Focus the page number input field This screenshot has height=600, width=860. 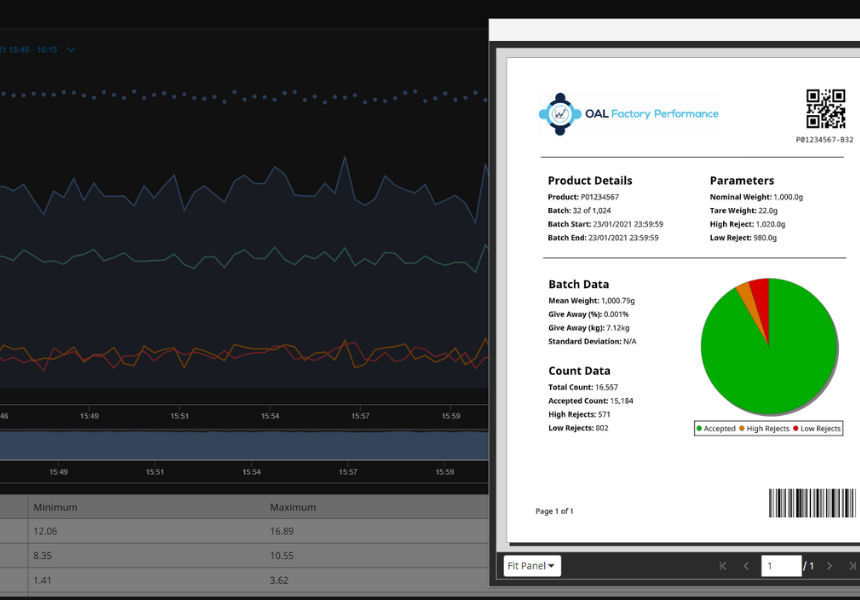[781, 566]
